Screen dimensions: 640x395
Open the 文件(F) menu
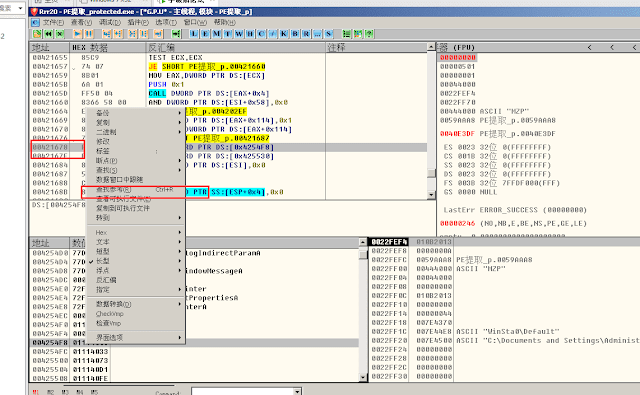point(53,22)
